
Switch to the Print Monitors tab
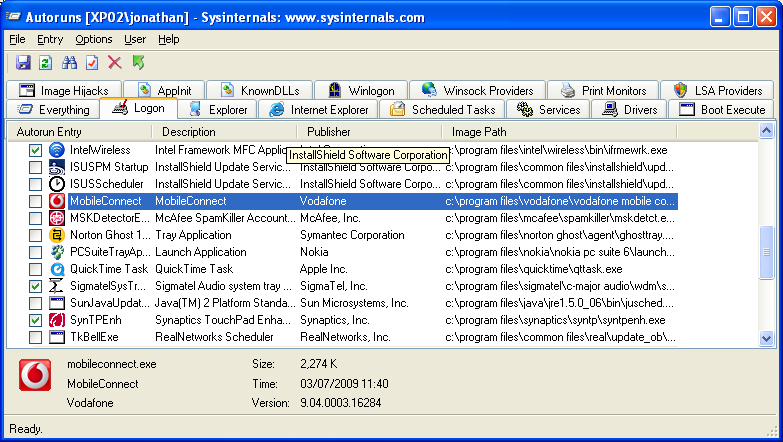[603, 90]
